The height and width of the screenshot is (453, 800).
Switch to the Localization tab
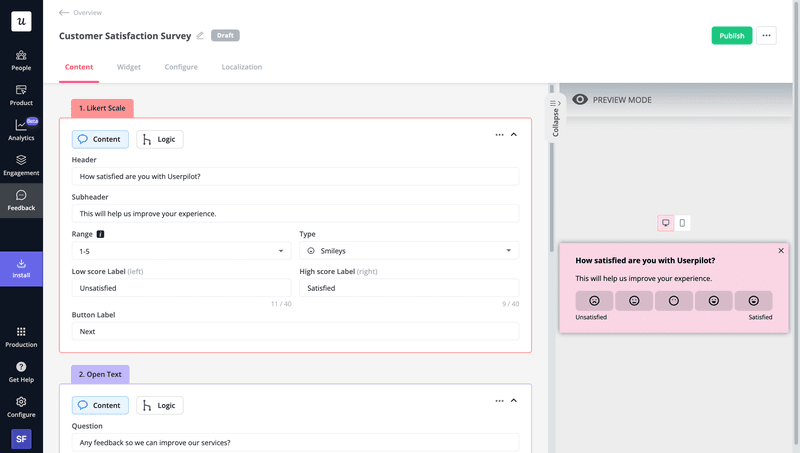pos(241,67)
